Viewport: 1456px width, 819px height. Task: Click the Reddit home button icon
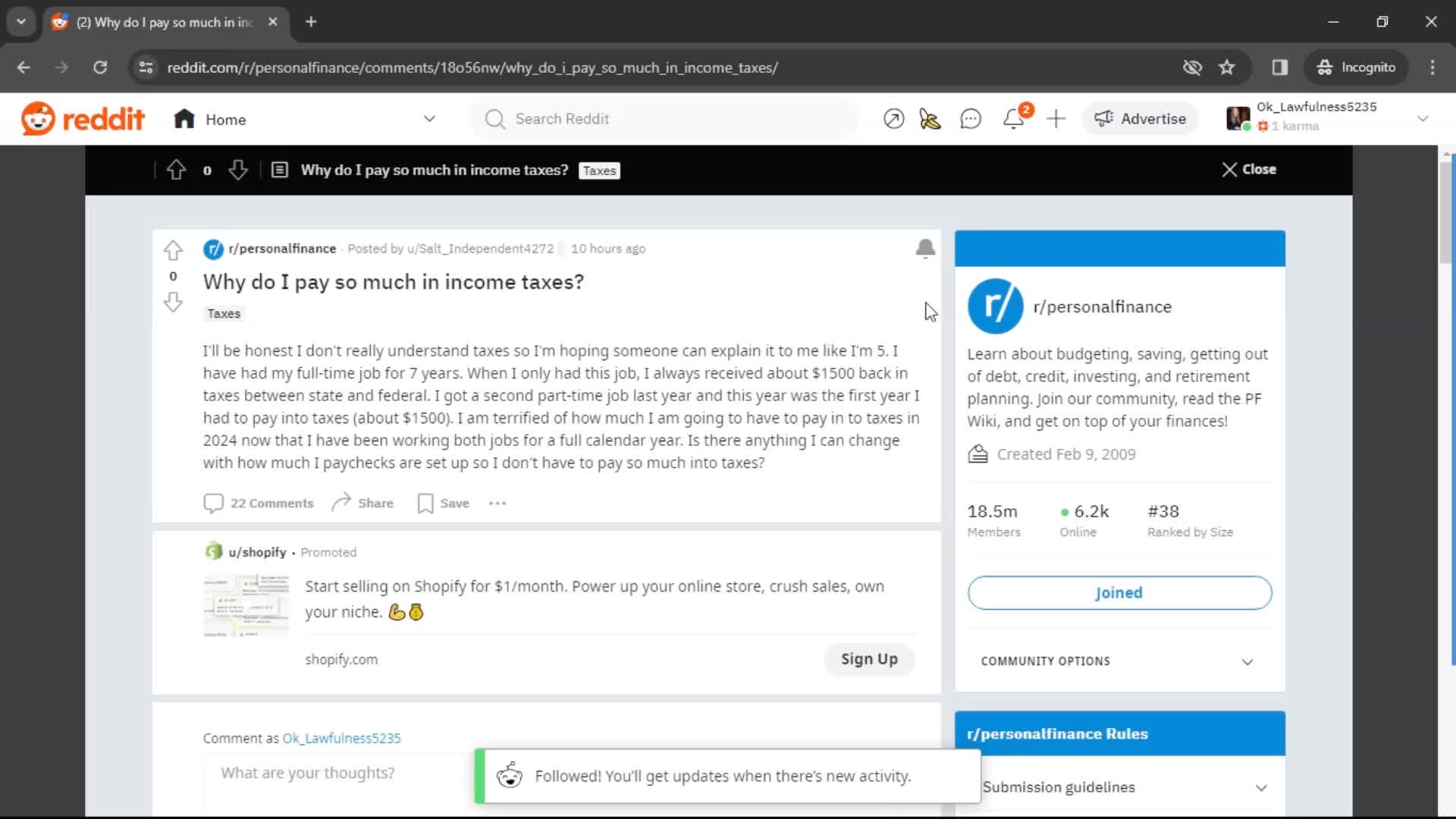click(x=183, y=119)
